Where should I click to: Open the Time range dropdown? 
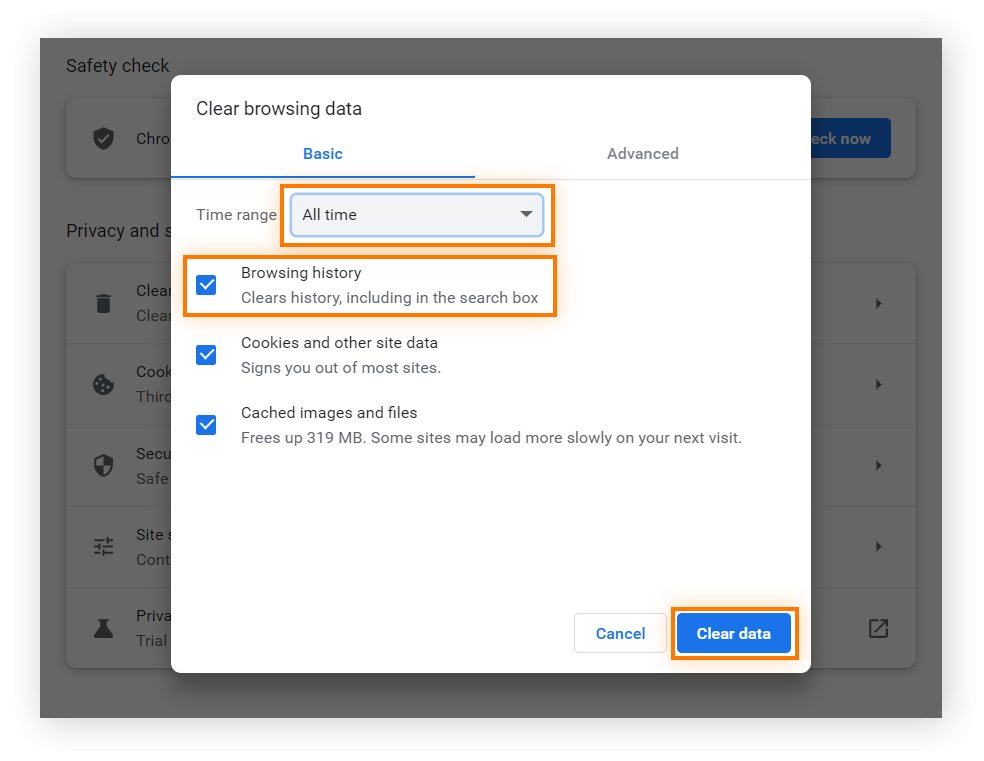click(x=416, y=215)
